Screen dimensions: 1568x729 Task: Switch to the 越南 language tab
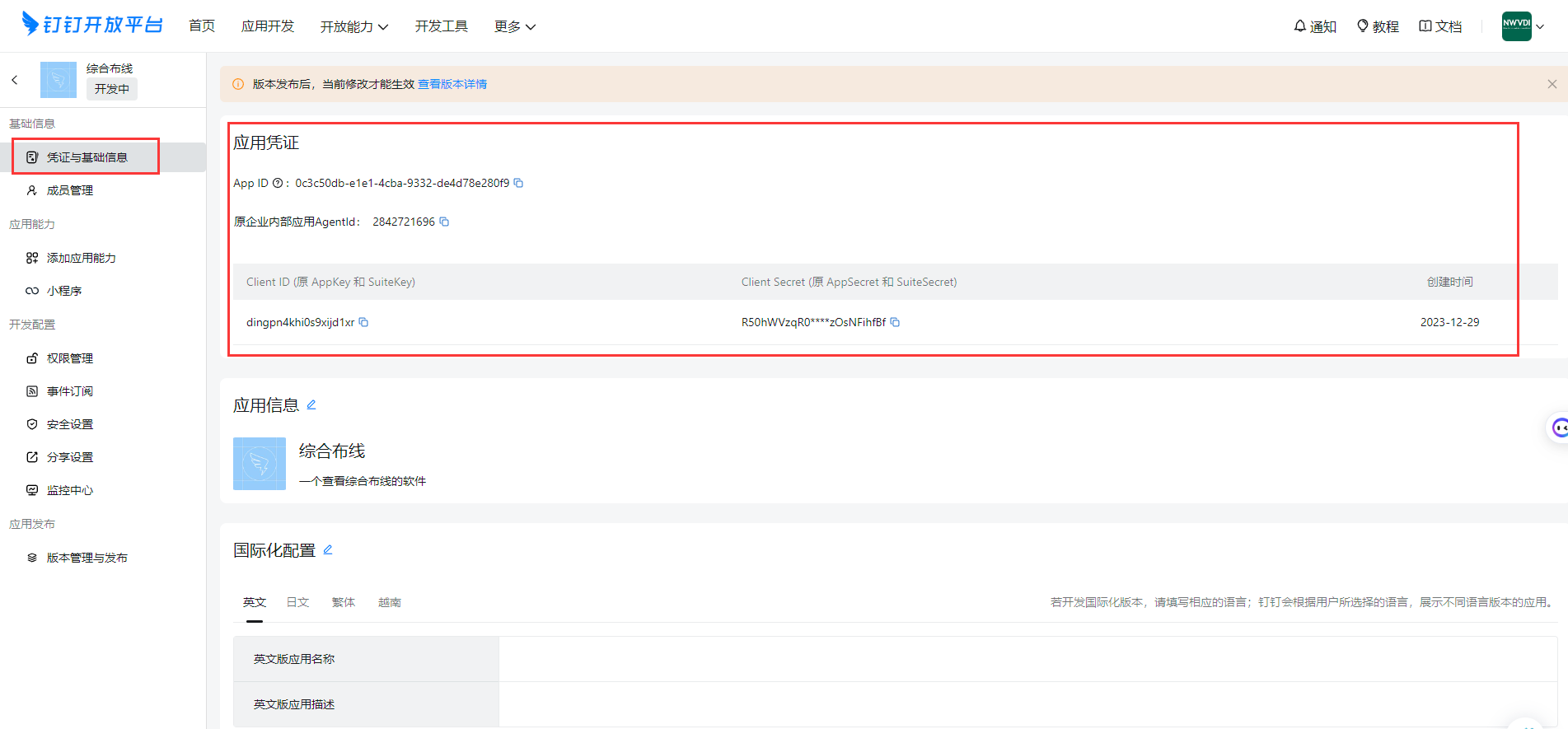pyautogui.click(x=390, y=602)
